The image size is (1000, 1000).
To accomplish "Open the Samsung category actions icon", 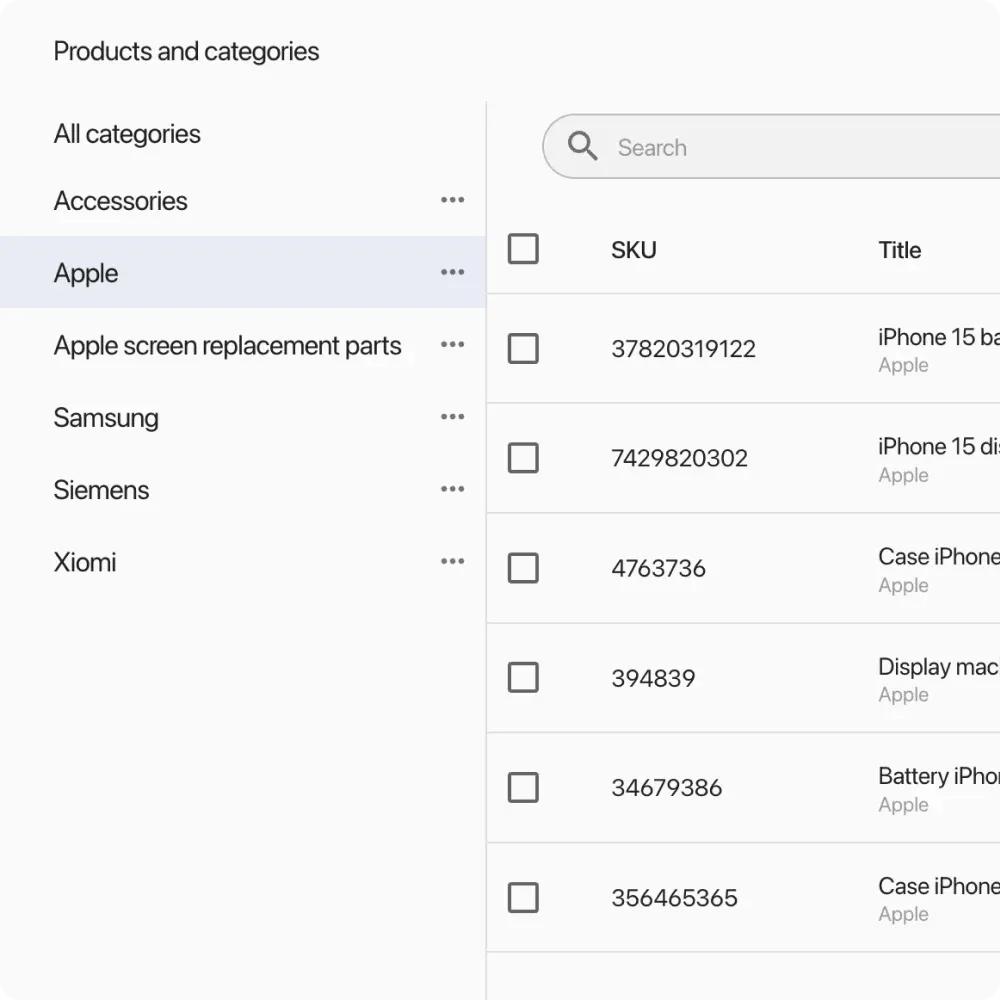I will [452, 416].
